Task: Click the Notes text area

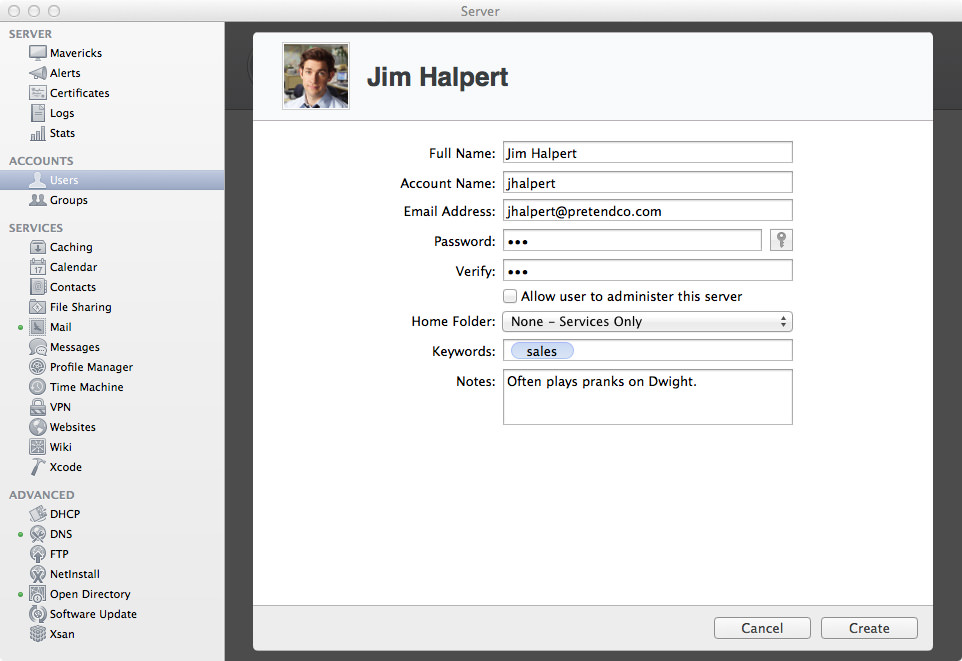Action: [x=647, y=396]
